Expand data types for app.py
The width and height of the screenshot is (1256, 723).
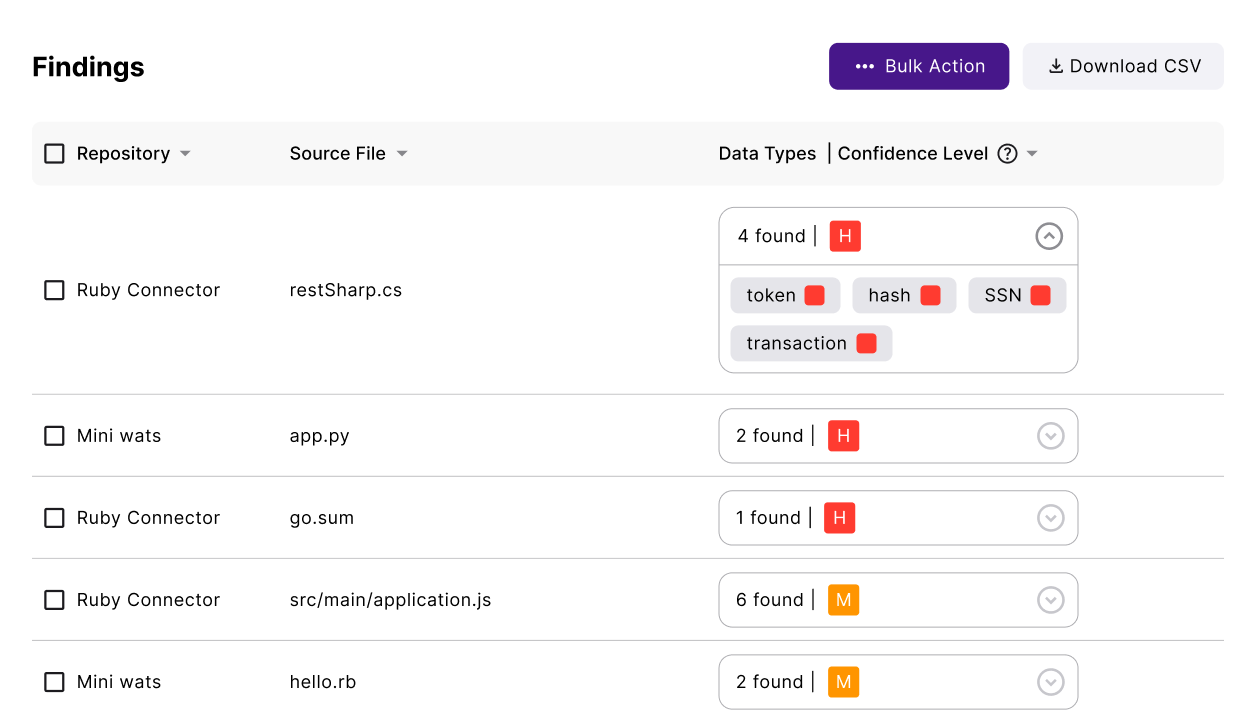(1050, 436)
